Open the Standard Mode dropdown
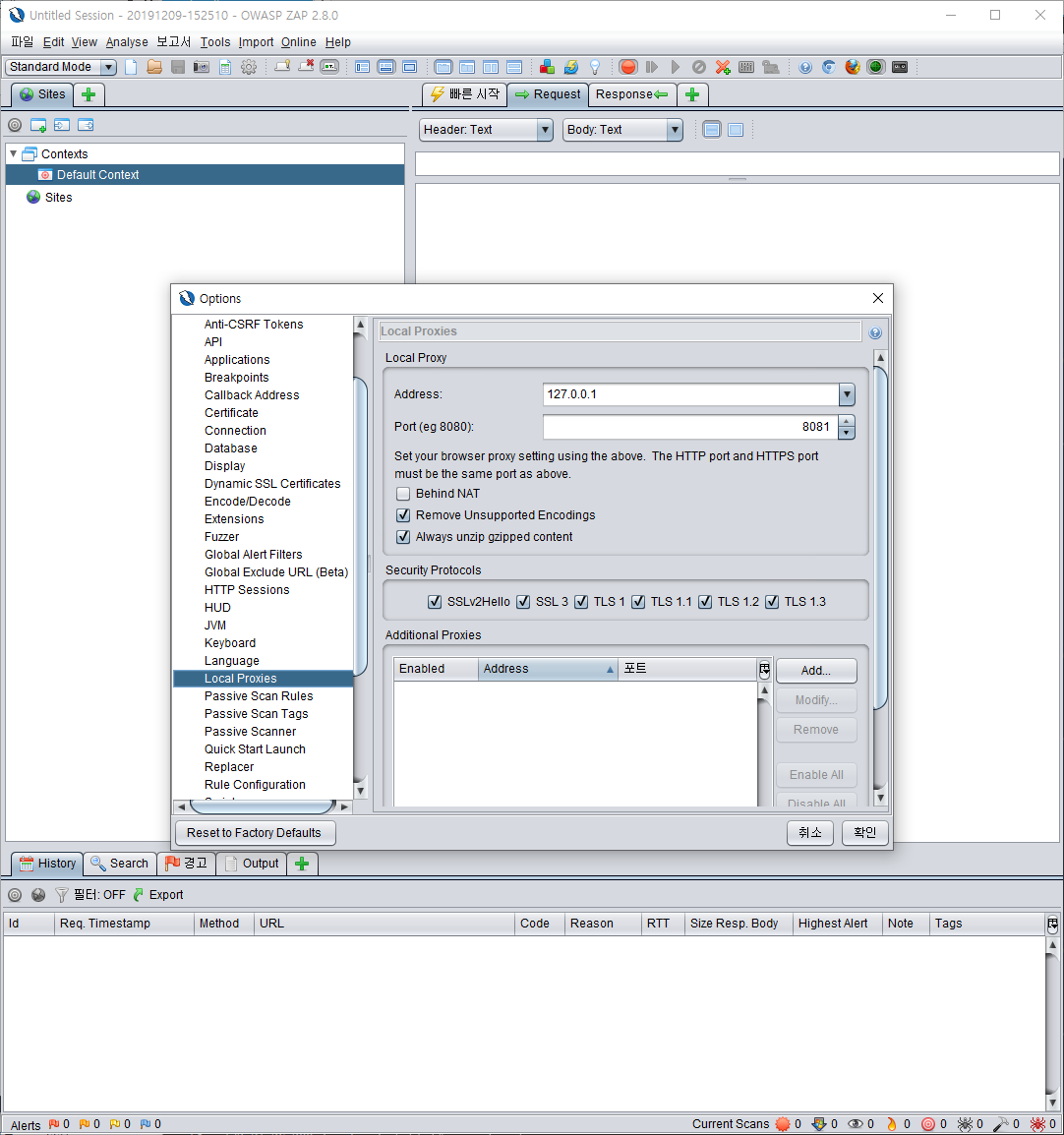The image size is (1064, 1135). 61,67
